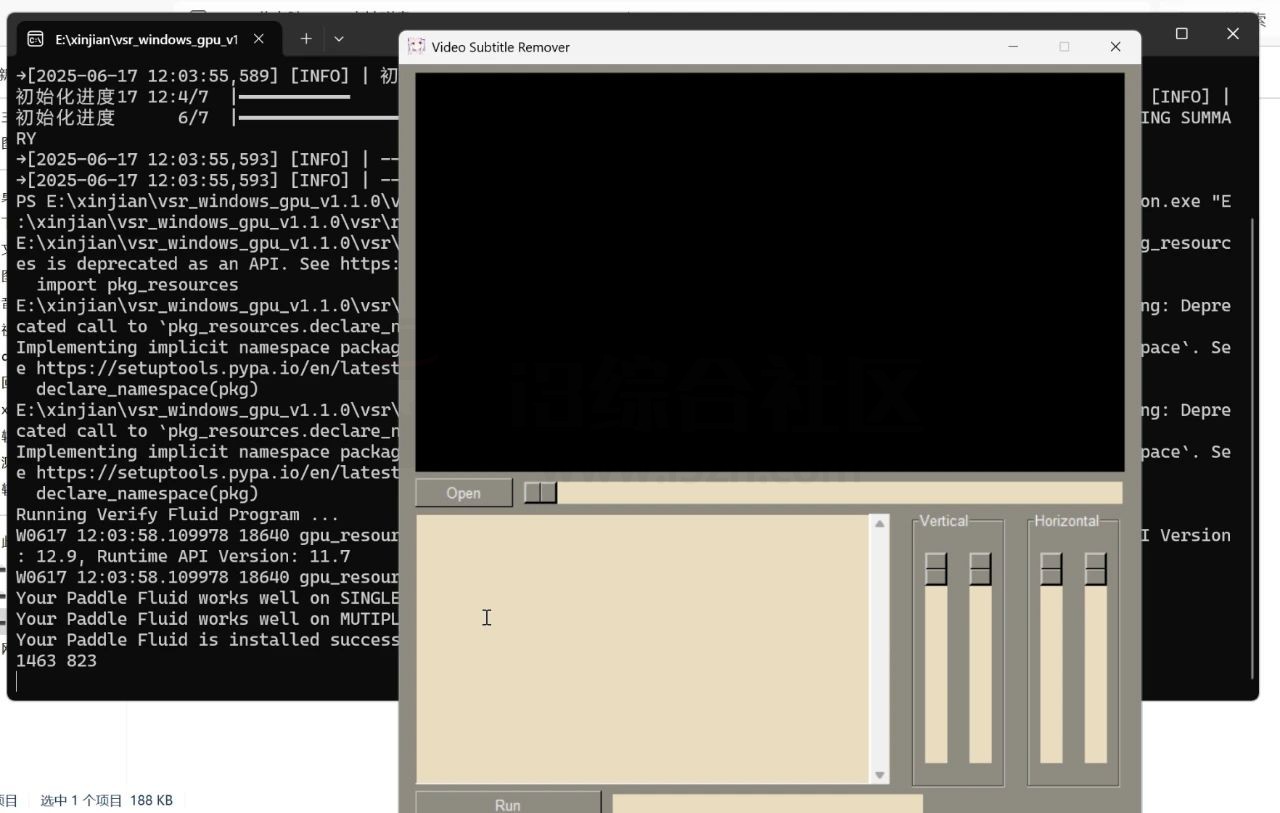Image resolution: width=1280 pixels, height=813 pixels.
Task: Click the second Vertical slider handle
Action: coord(980,568)
